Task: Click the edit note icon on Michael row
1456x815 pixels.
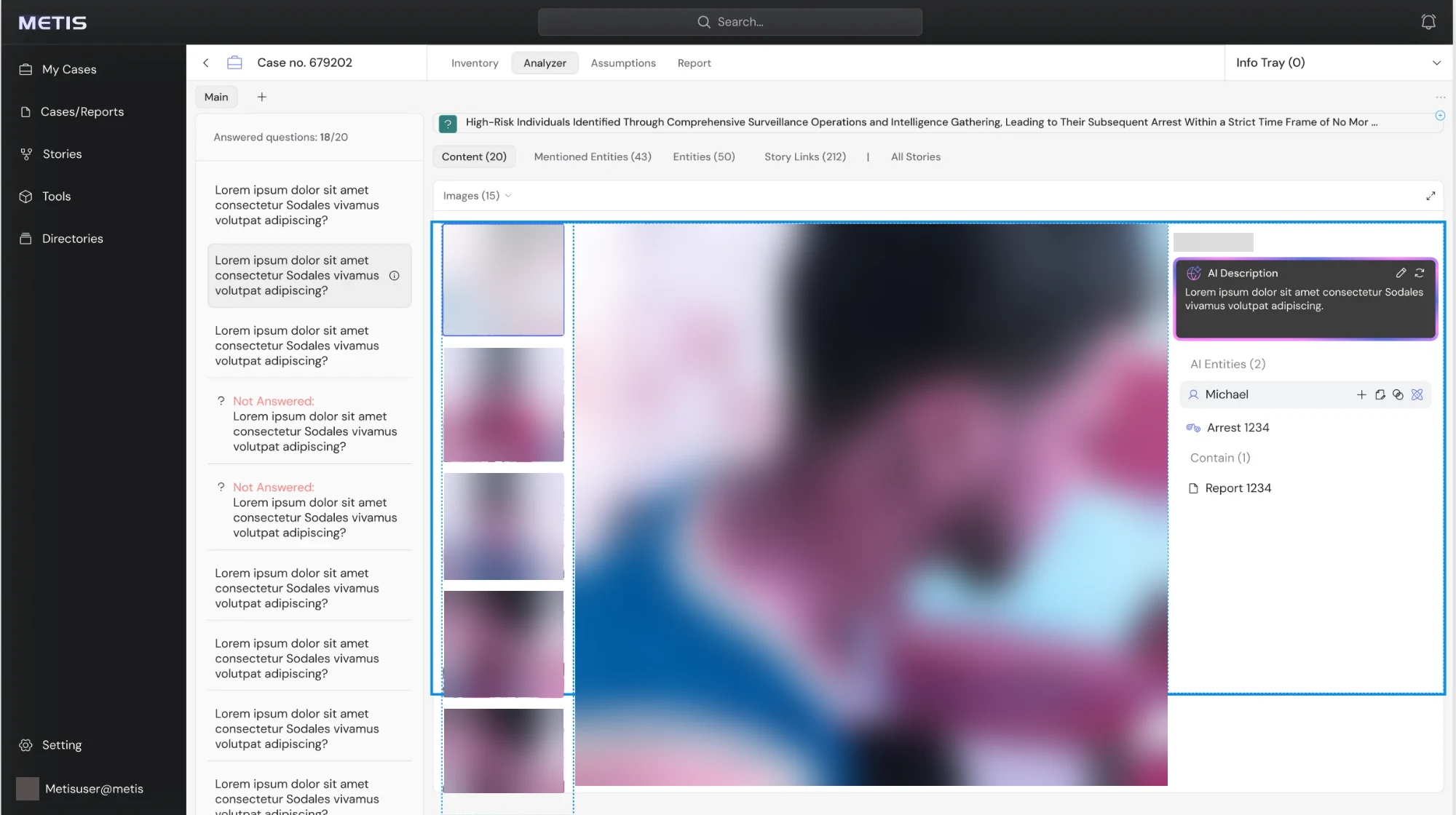Action: (1380, 394)
